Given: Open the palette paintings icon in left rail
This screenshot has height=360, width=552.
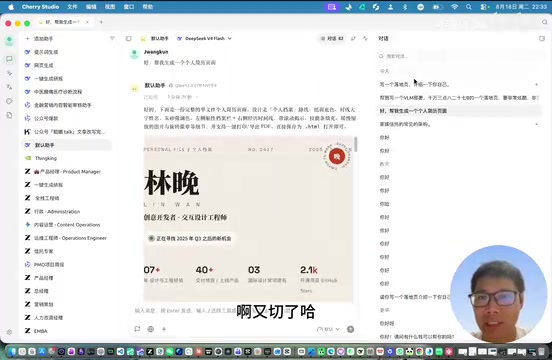Looking at the screenshot, I should click(x=9, y=101).
